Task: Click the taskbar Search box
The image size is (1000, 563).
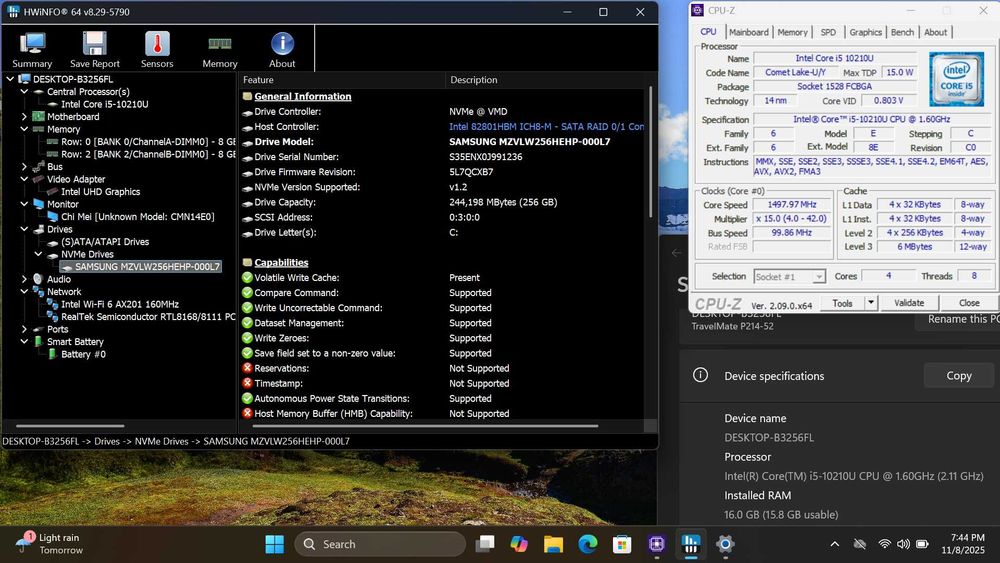Action: click(x=380, y=544)
